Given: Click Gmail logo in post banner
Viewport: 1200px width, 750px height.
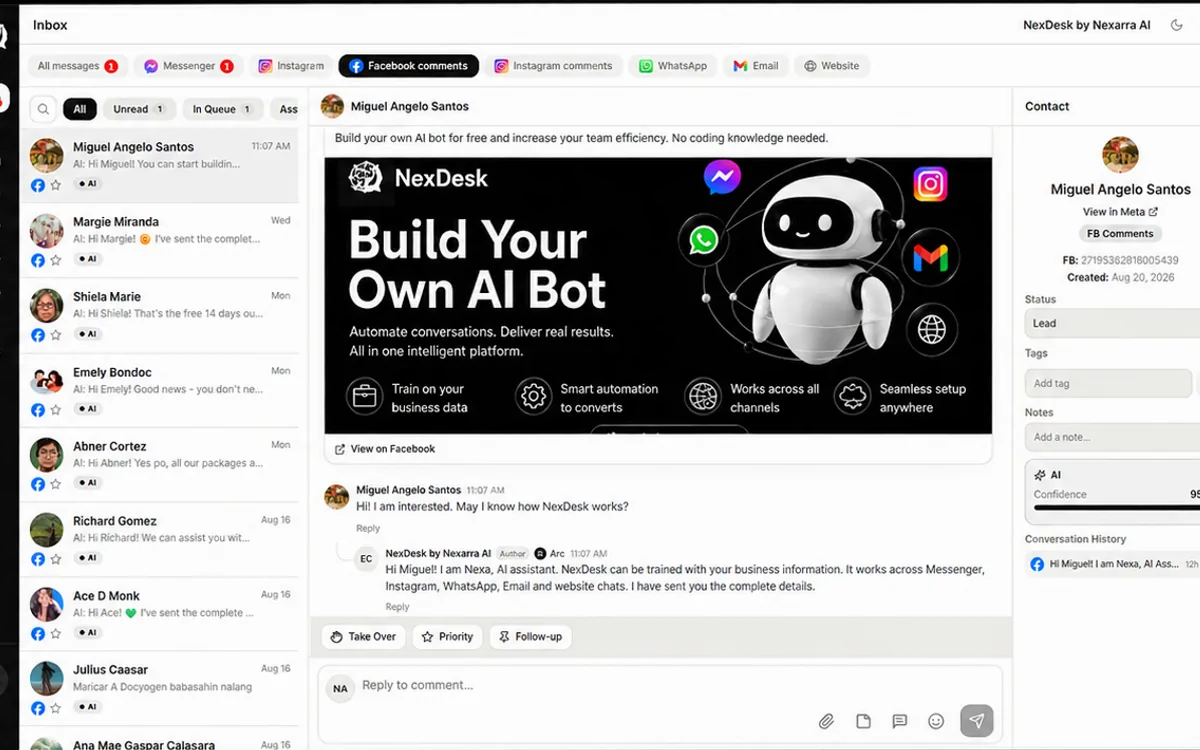Looking at the screenshot, I should (931, 260).
